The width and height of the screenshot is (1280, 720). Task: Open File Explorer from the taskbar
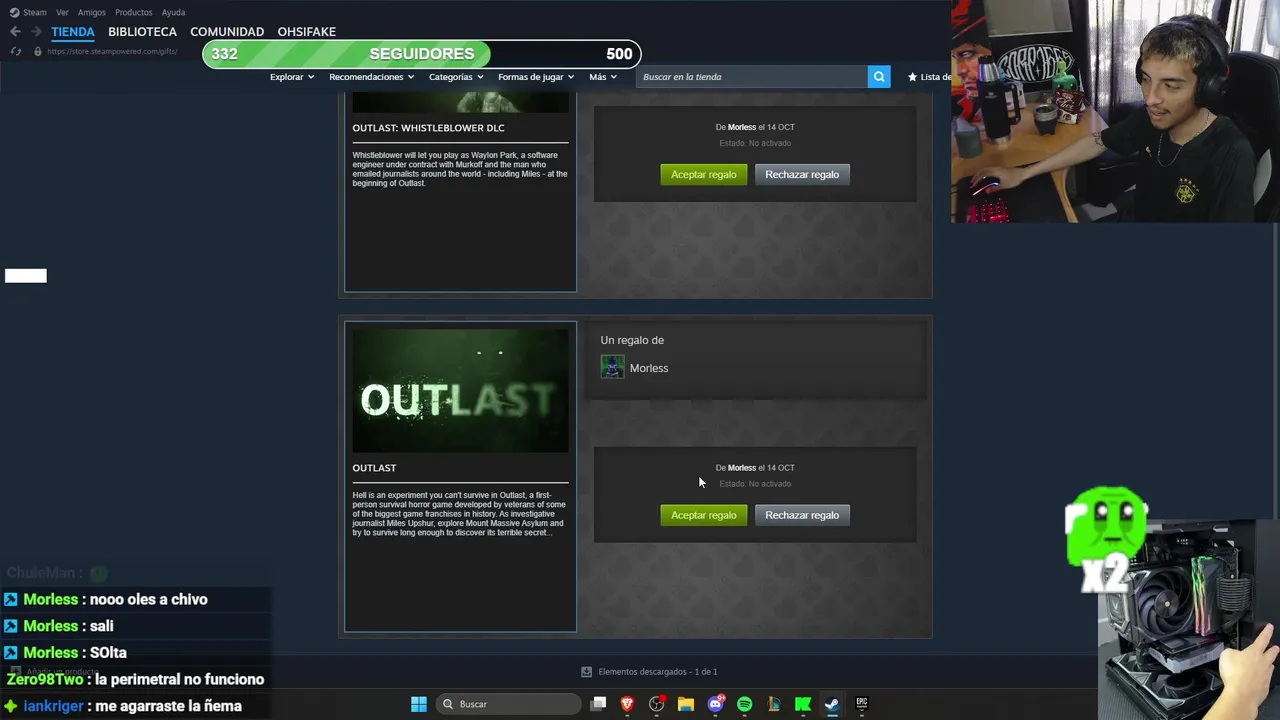686,704
